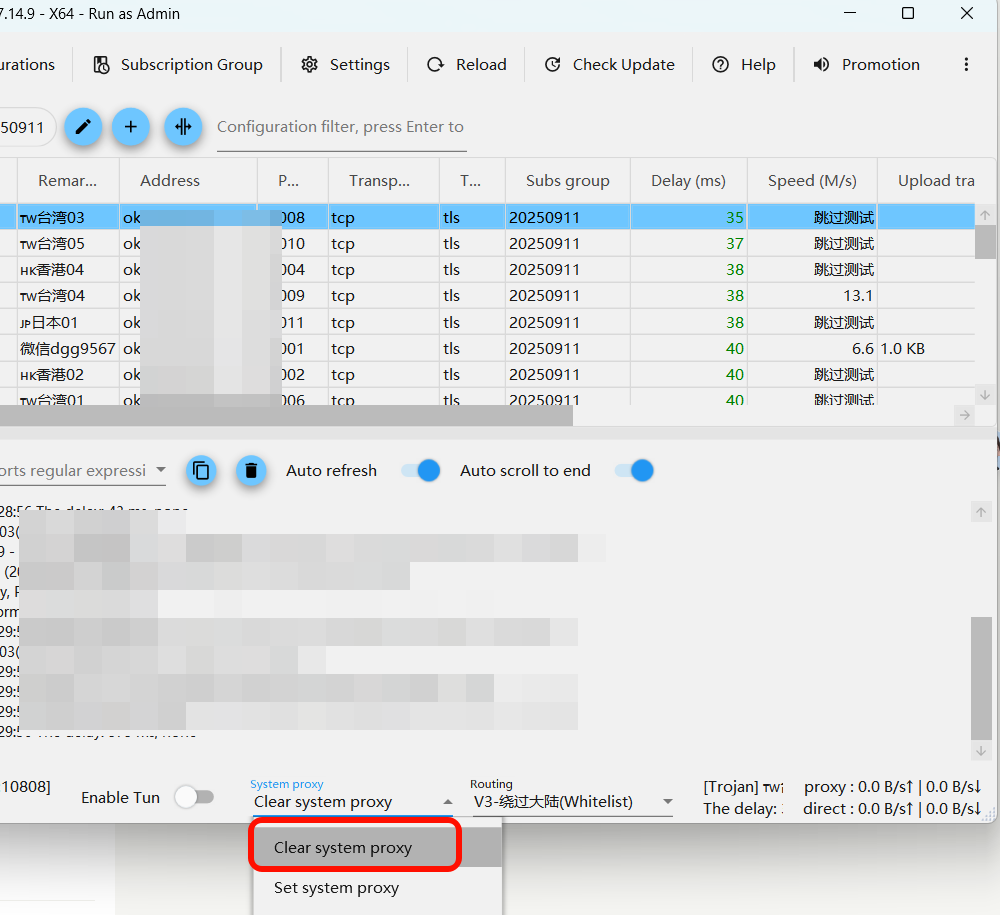The width and height of the screenshot is (1000, 915).
Task: Click the plus add subscription button
Action: click(x=131, y=127)
